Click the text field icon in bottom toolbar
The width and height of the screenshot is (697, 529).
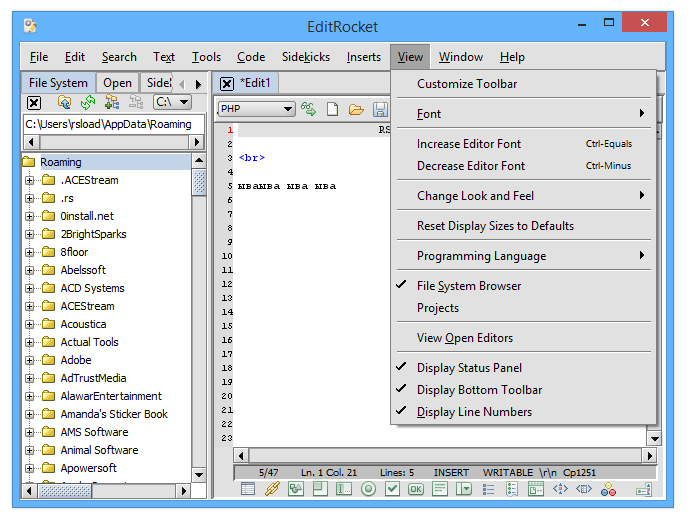[344, 489]
